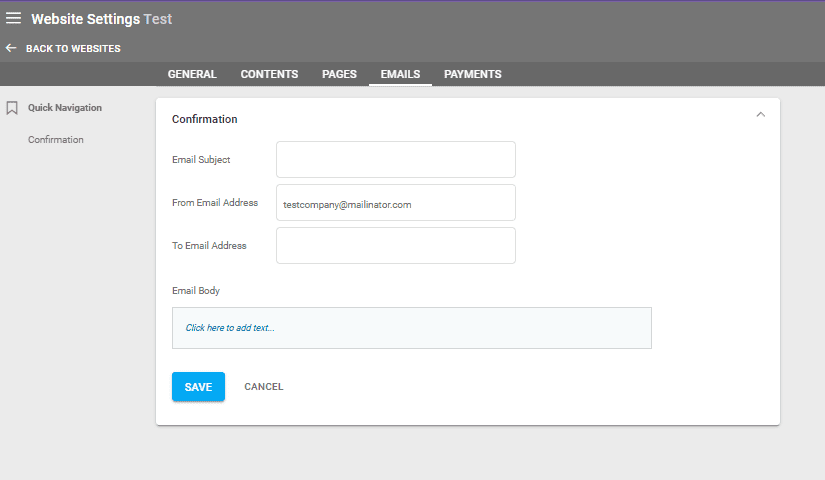This screenshot has height=480, width=825.
Task: Jump to Confirmation in Quick Navigation
Action: (56, 140)
